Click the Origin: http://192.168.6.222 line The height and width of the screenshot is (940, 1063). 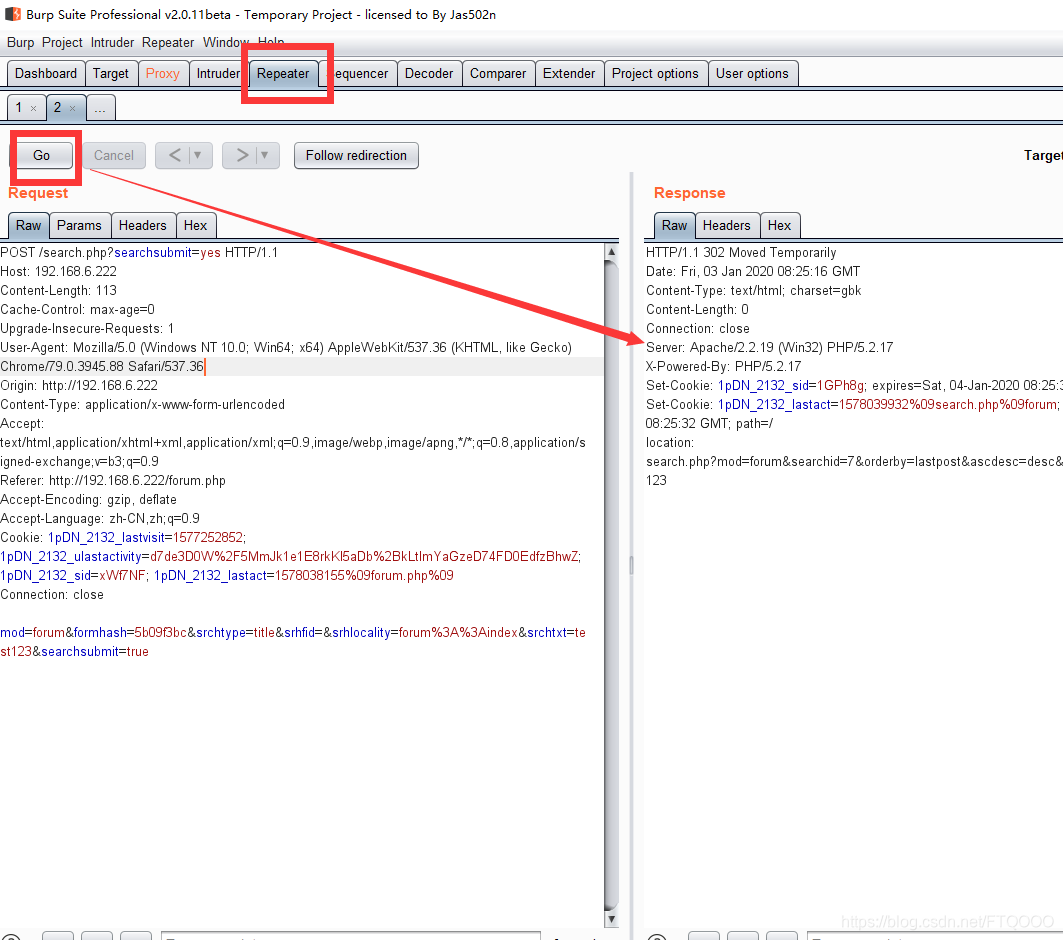point(79,385)
